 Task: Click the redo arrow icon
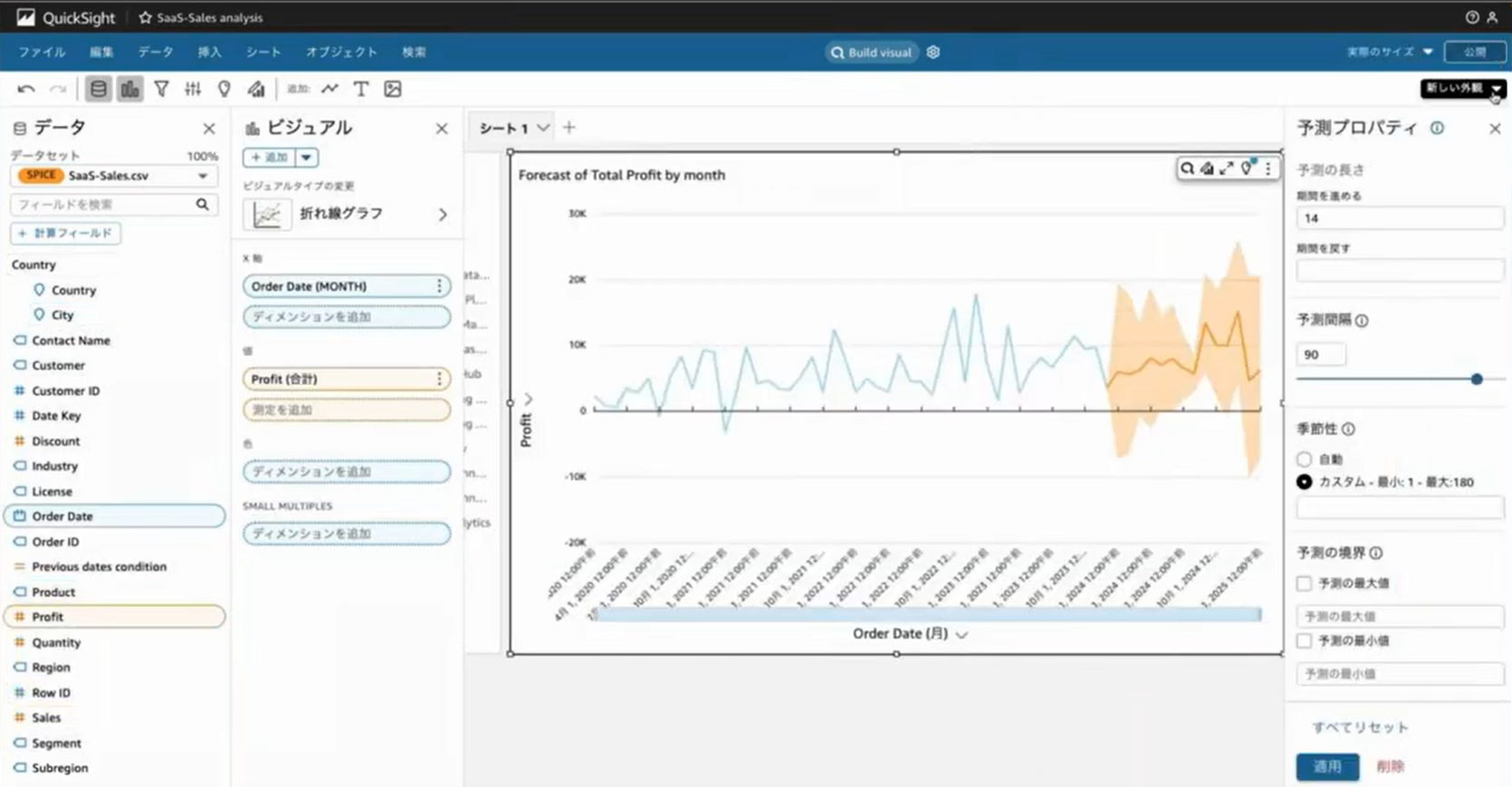point(58,89)
